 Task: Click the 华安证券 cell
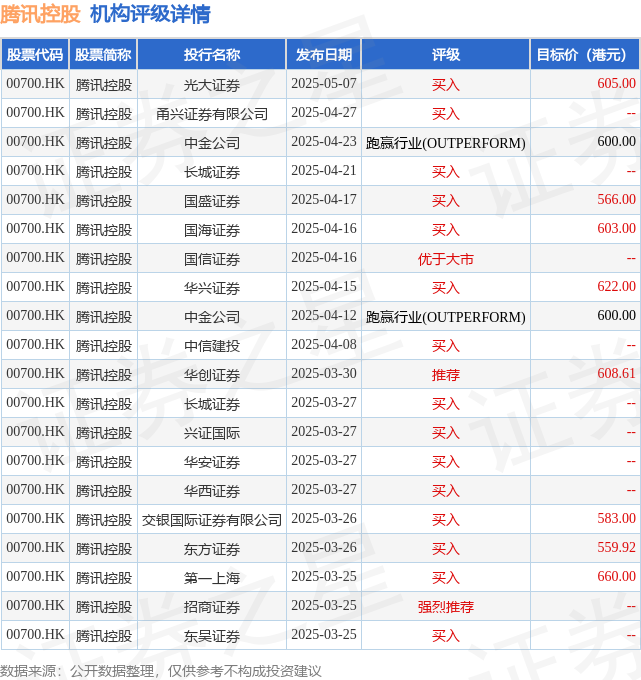tap(212, 461)
